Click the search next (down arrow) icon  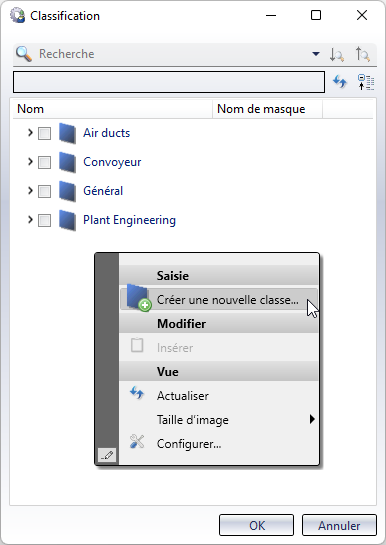(x=336, y=55)
